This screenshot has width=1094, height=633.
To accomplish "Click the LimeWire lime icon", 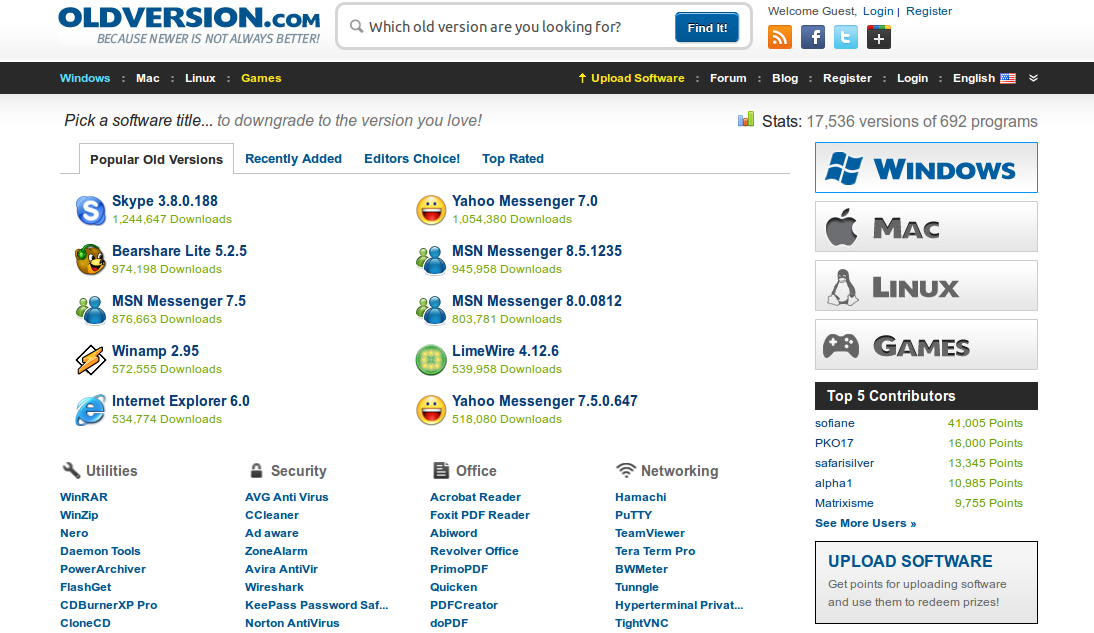I will (431, 360).
